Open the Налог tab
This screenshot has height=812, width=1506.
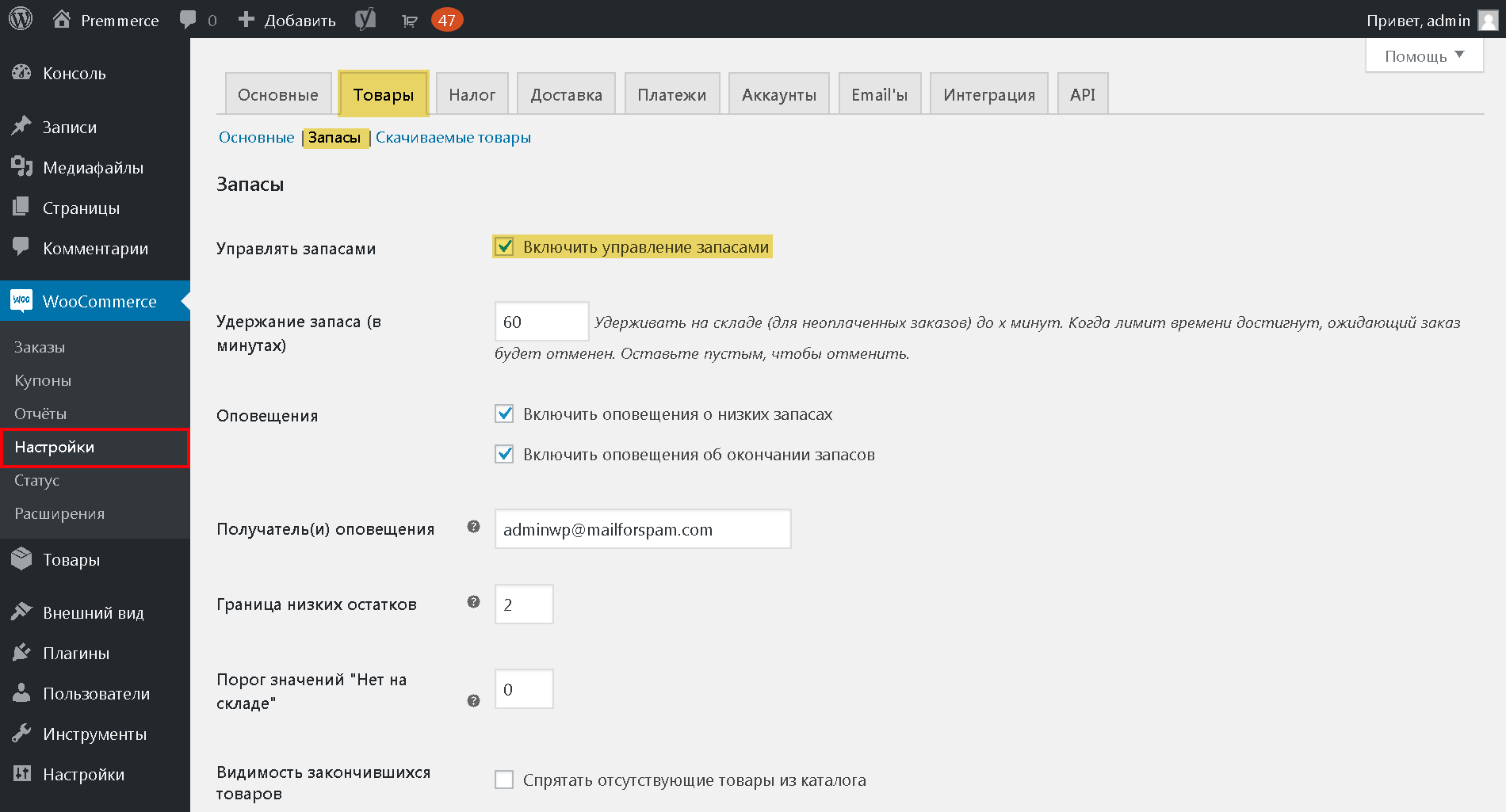(x=472, y=94)
